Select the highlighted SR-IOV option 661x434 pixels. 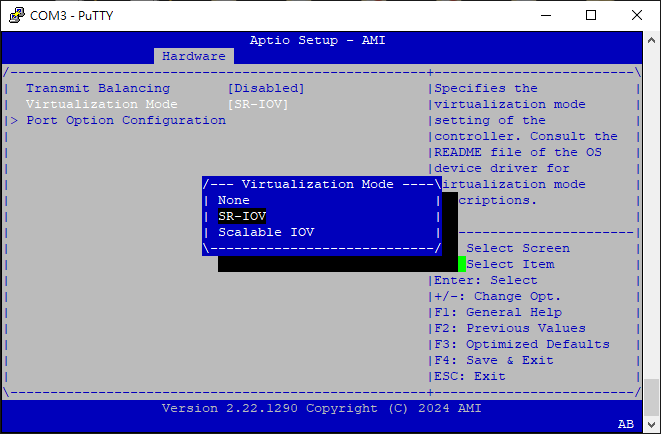coord(242,216)
